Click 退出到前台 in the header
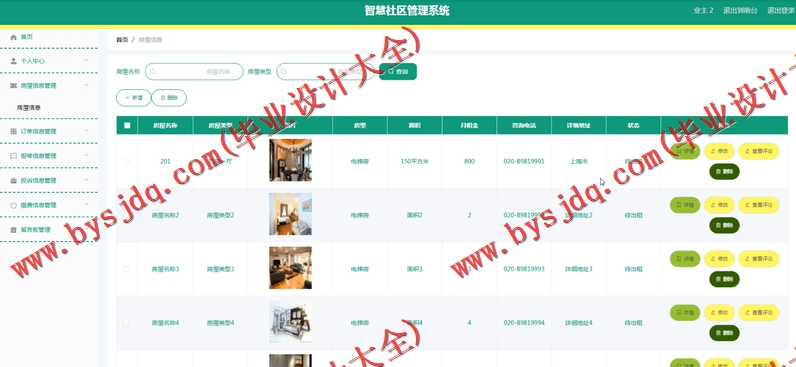796x367 pixels. [740, 11]
